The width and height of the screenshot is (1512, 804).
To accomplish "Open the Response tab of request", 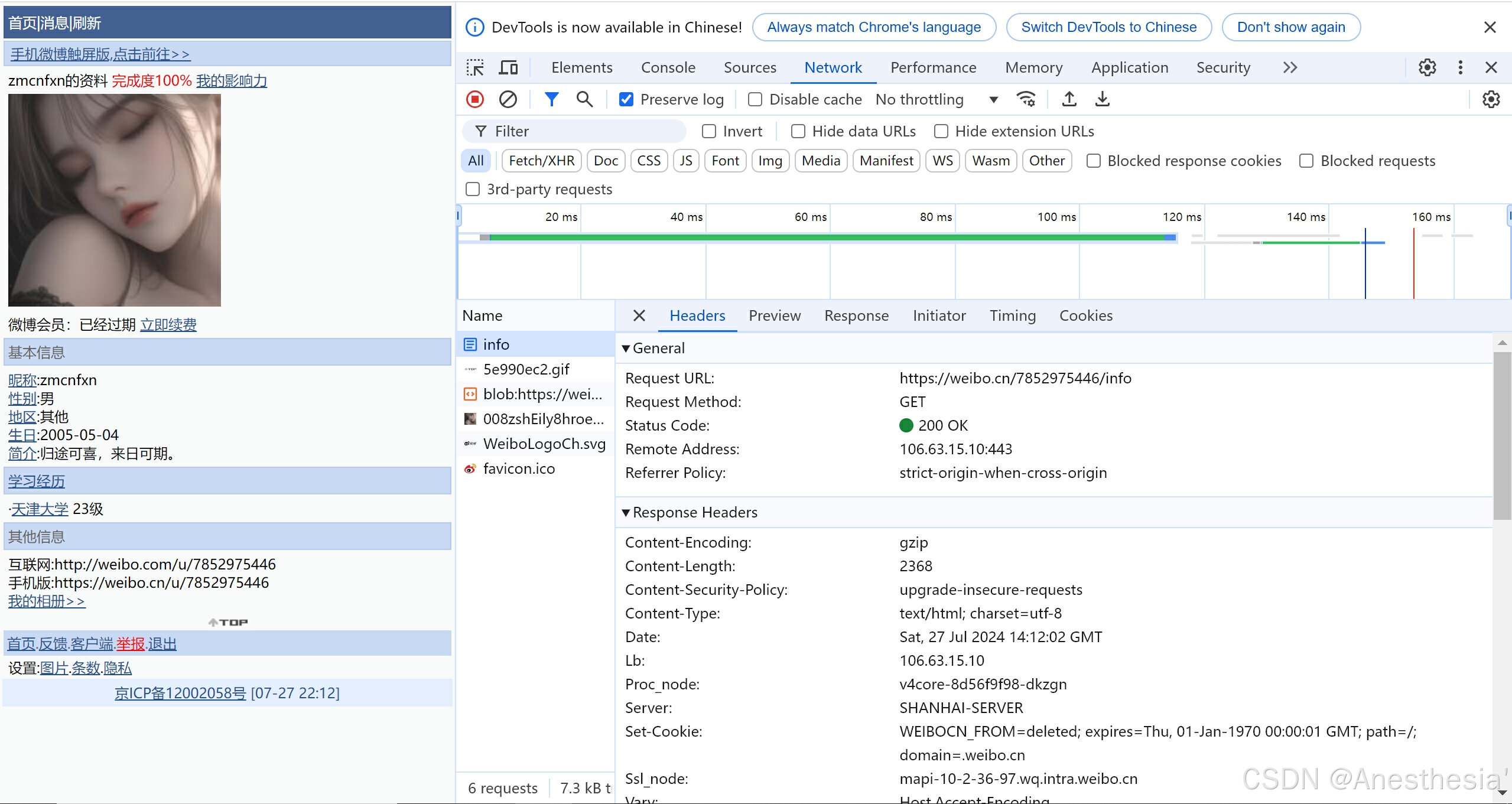I will 856,315.
